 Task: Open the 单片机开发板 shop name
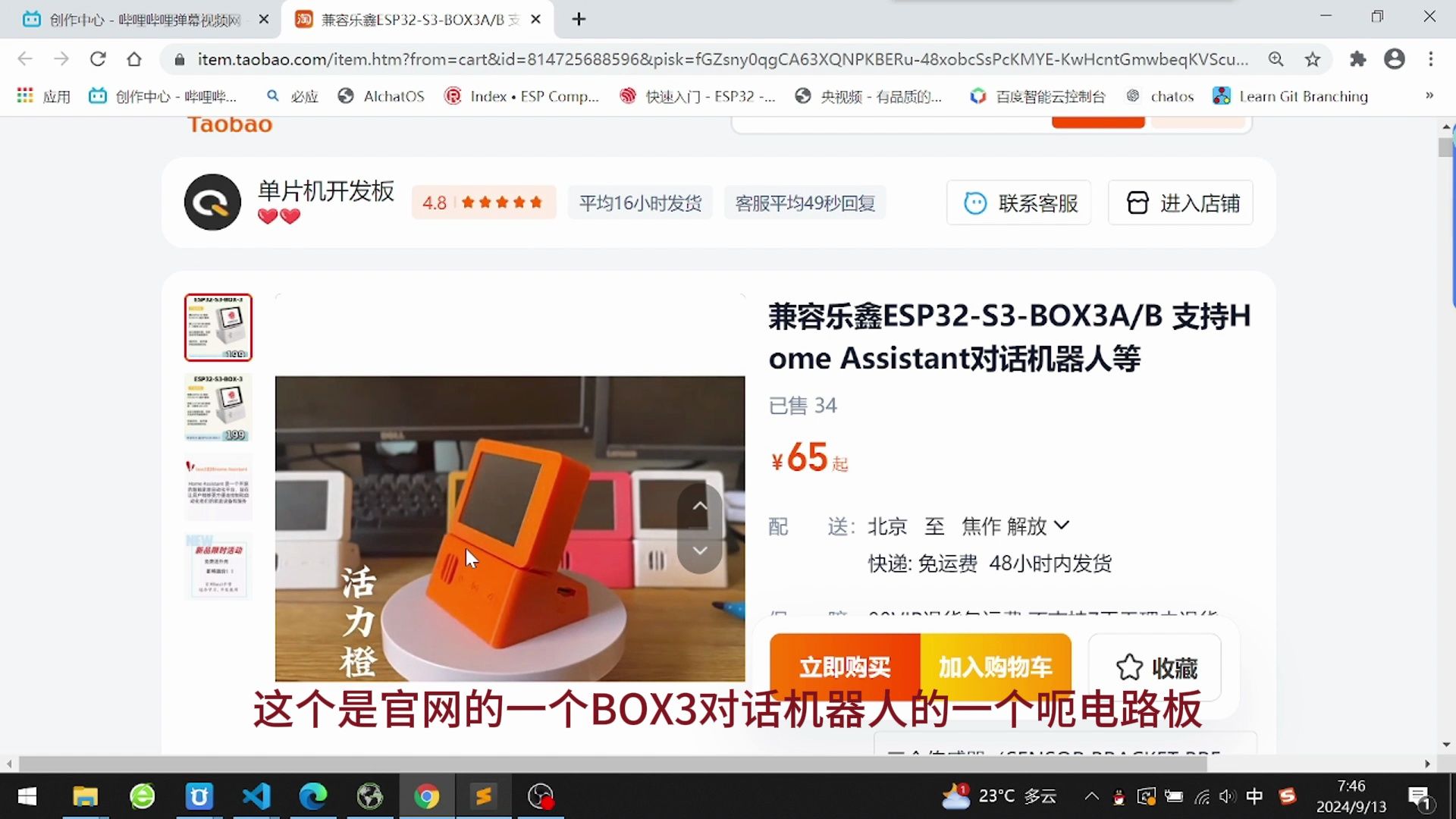326,191
